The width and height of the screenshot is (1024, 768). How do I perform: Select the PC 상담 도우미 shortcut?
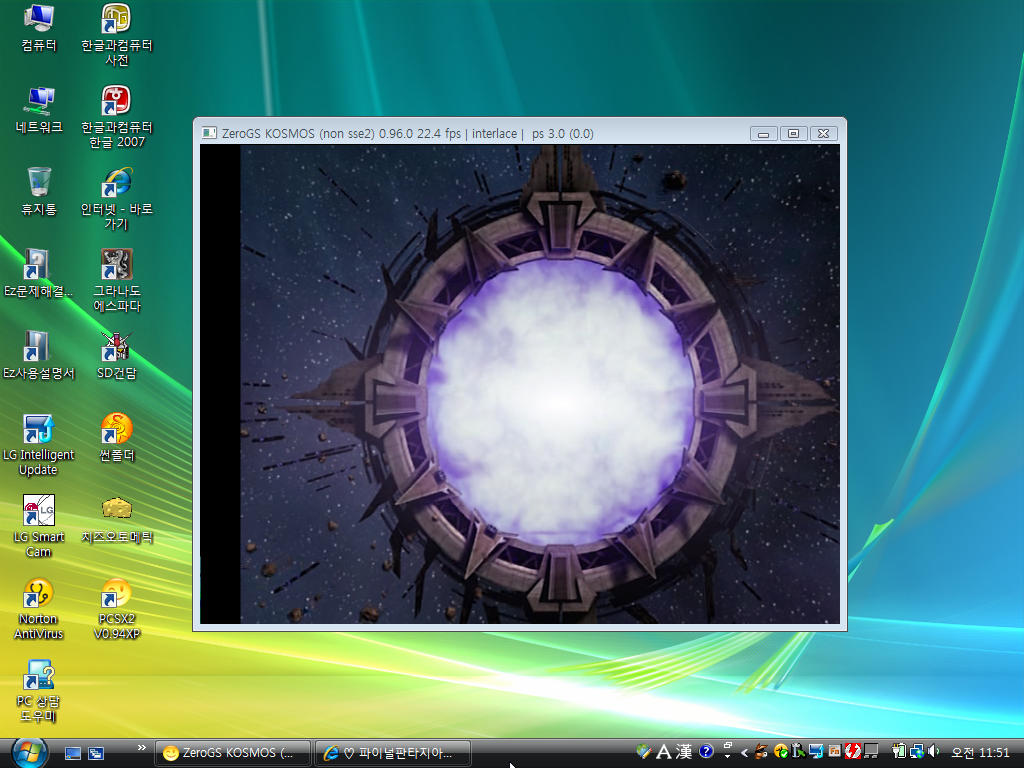[x=39, y=692]
